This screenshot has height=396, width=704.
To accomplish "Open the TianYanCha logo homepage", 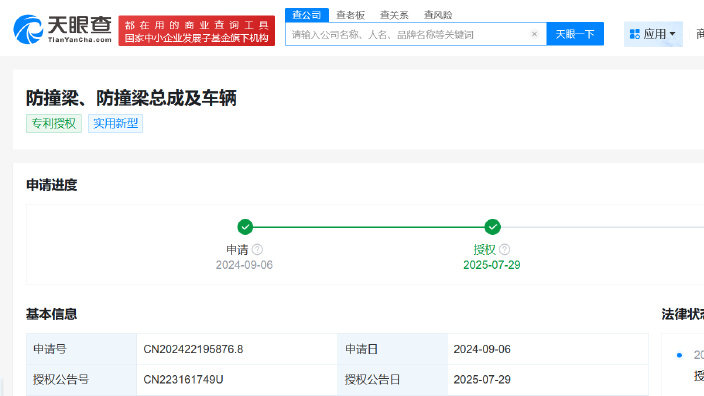I will click(x=62, y=30).
